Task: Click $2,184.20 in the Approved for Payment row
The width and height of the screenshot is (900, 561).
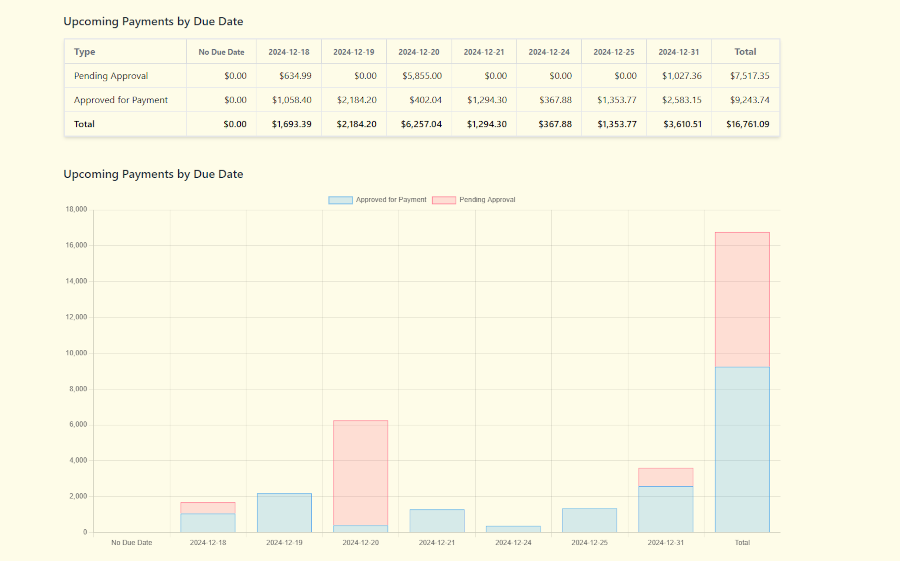Action: tap(356, 100)
